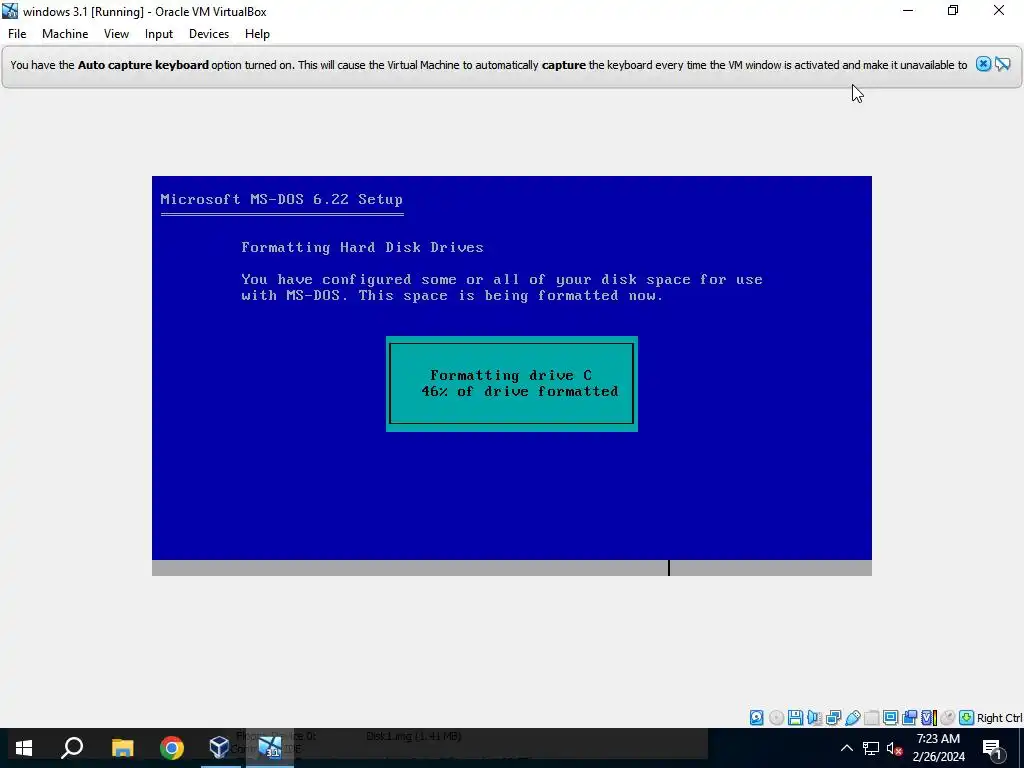Viewport: 1024px width, 768px height.
Task: Open the File menu
Action: (17, 34)
